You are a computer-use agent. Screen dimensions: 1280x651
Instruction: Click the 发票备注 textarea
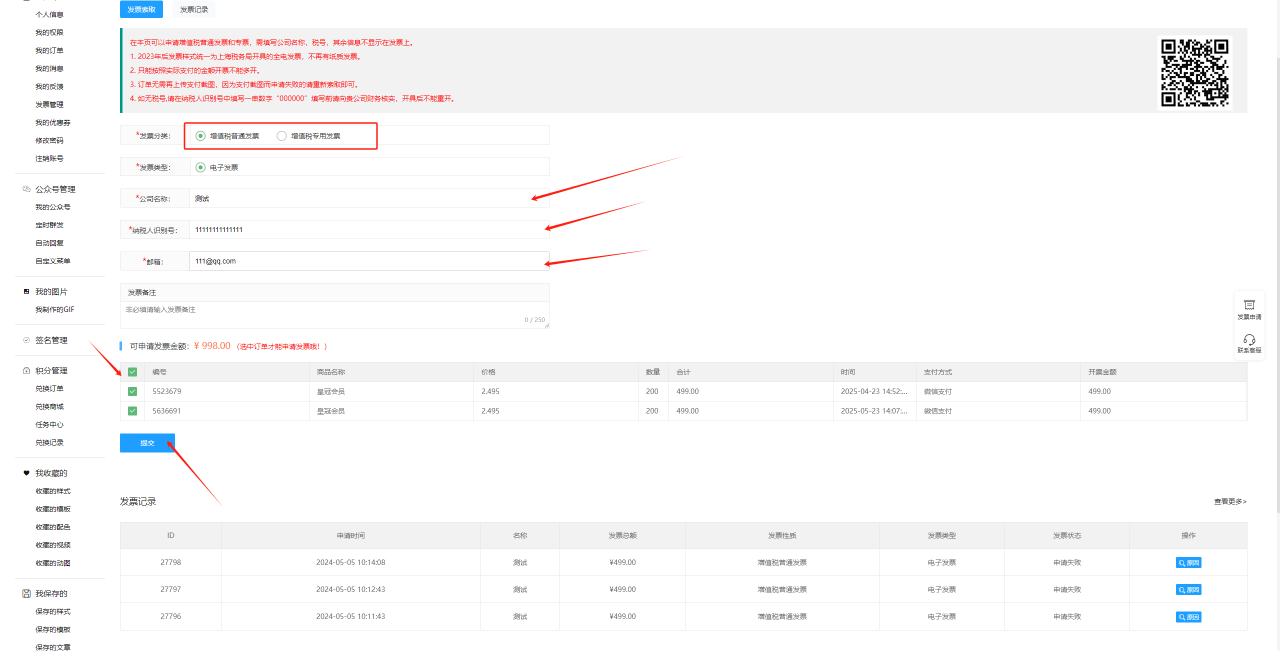(335, 313)
